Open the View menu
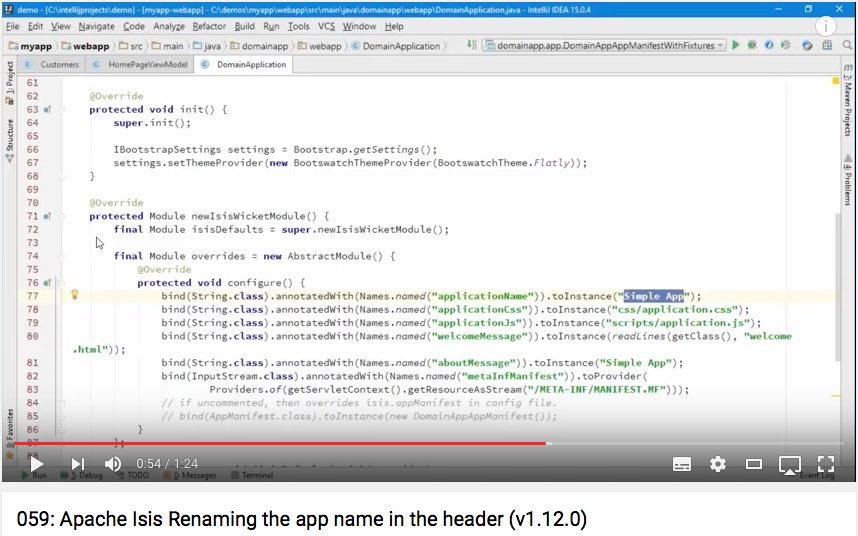858x536 pixels. (61, 26)
